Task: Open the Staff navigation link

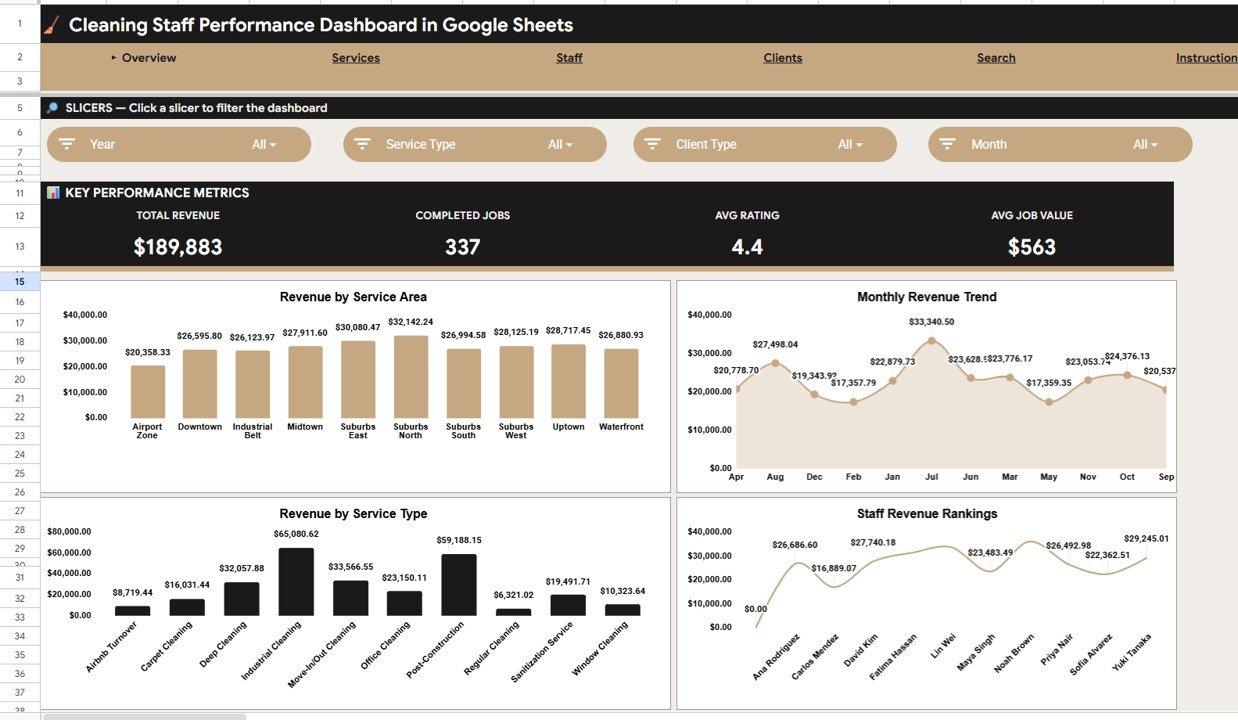Action: (569, 58)
